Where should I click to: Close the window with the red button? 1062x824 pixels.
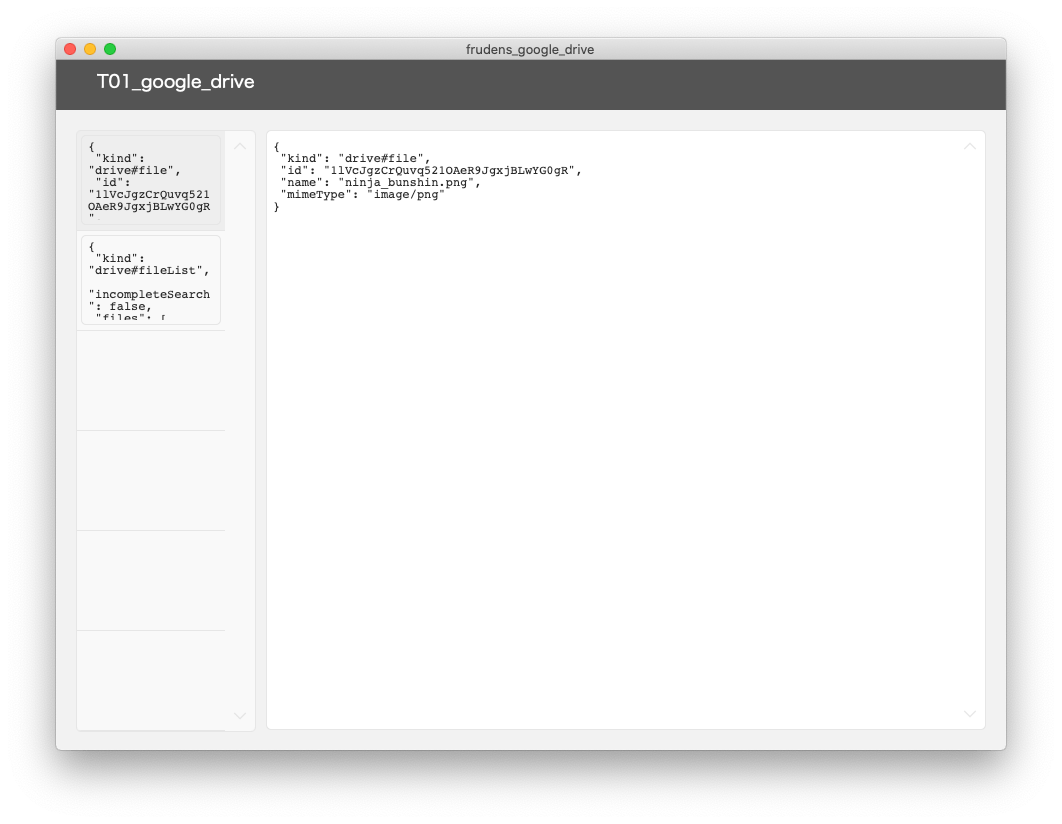point(70,49)
